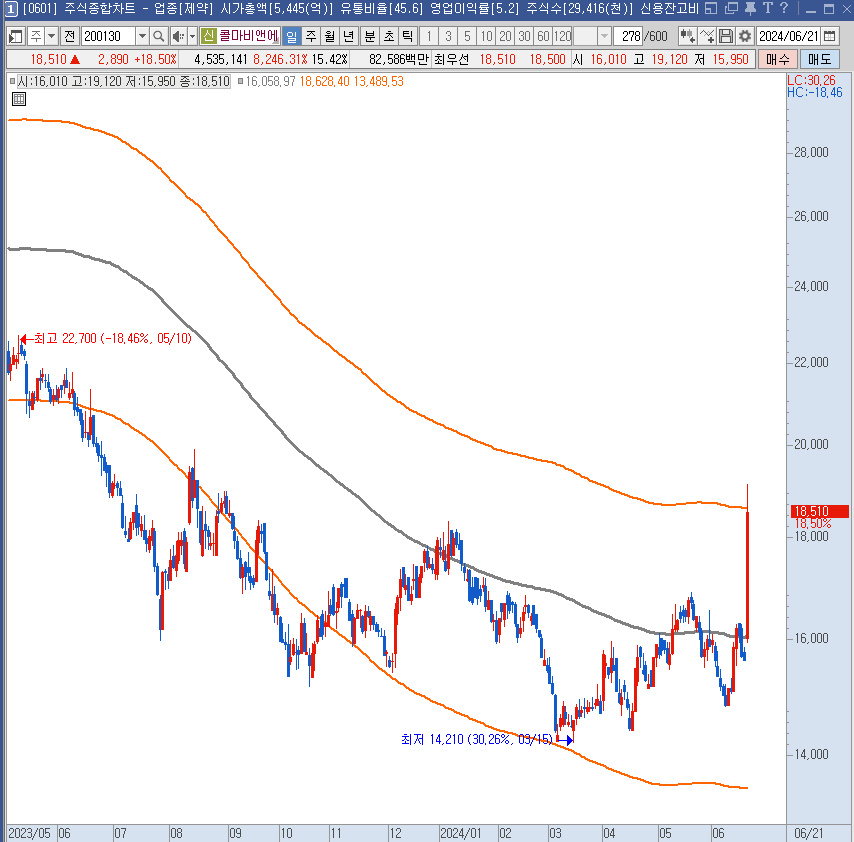This screenshot has width=854, height=842.
Task: Switch to 틱 (tick) chart period
Action: [x=407, y=36]
